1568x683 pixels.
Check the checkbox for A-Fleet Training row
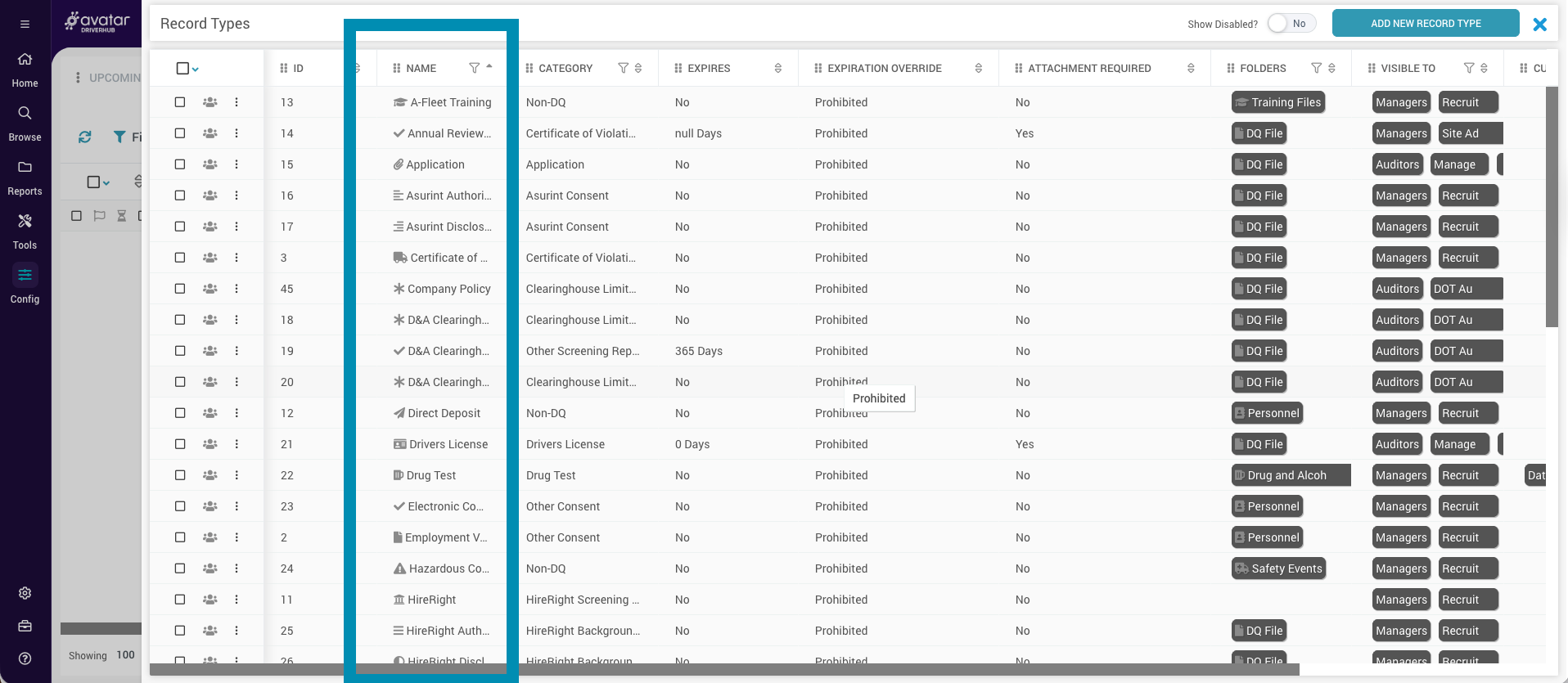click(180, 102)
